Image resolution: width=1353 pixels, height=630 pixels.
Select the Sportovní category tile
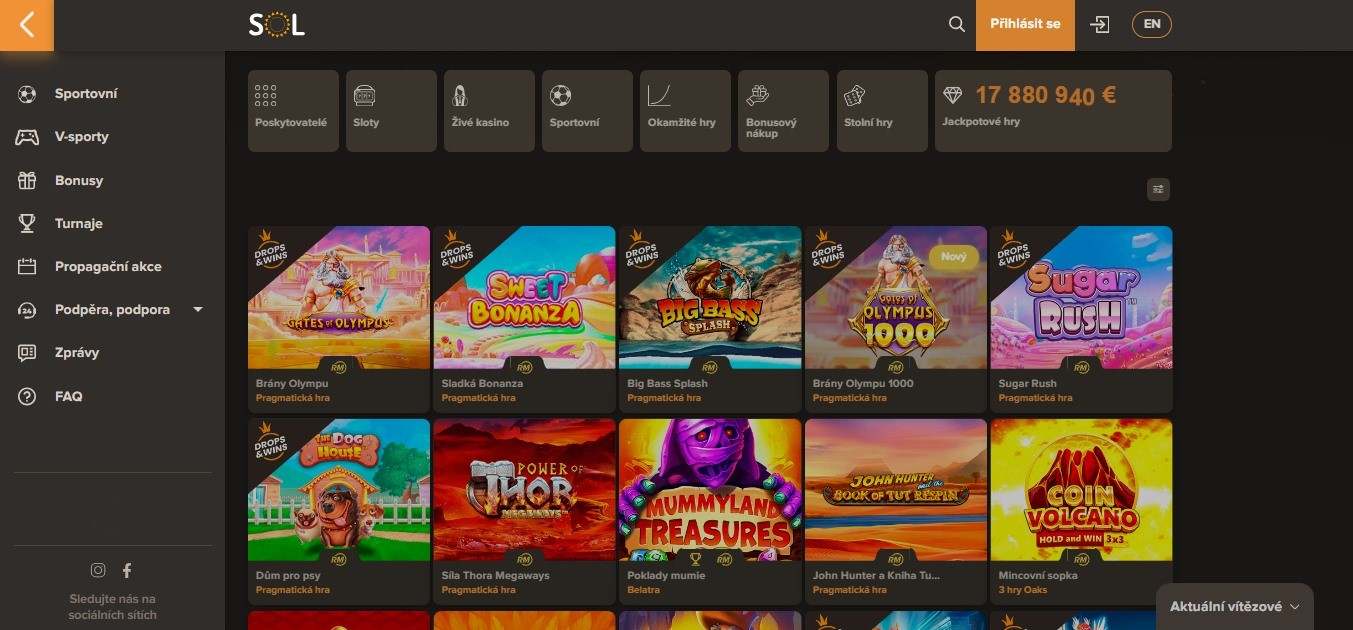pyautogui.click(x=587, y=111)
